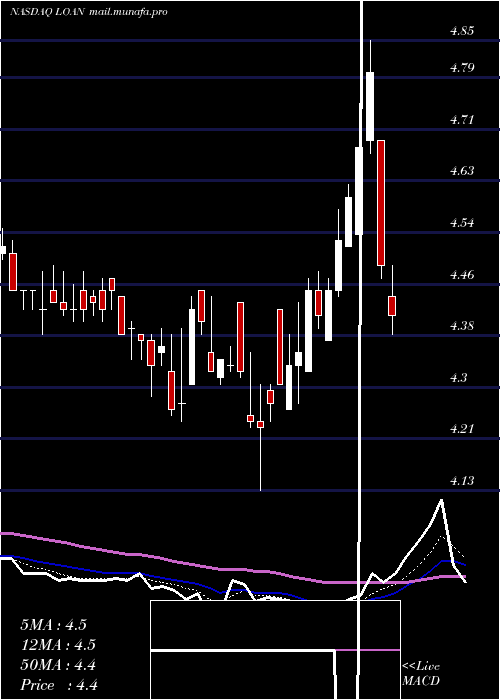Click the 'NASDAQ LOAN mail.munafa.pro' title text
This screenshot has height=700, width=500.
pyautogui.click(x=89, y=12)
